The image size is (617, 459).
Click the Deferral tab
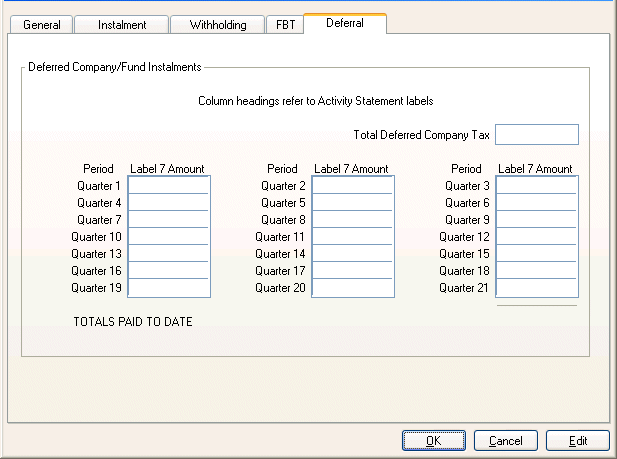point(345,23)
